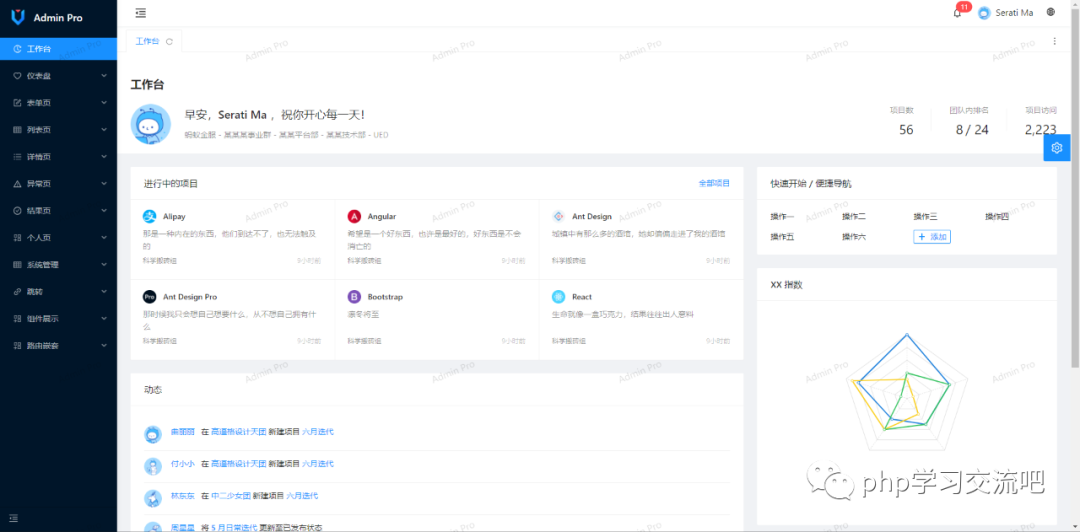Image resolution: width=1080 pixels, height=532 pixels.
Task: Click 科学搬砖组 under the Angular card
Action: click(364, 261)
